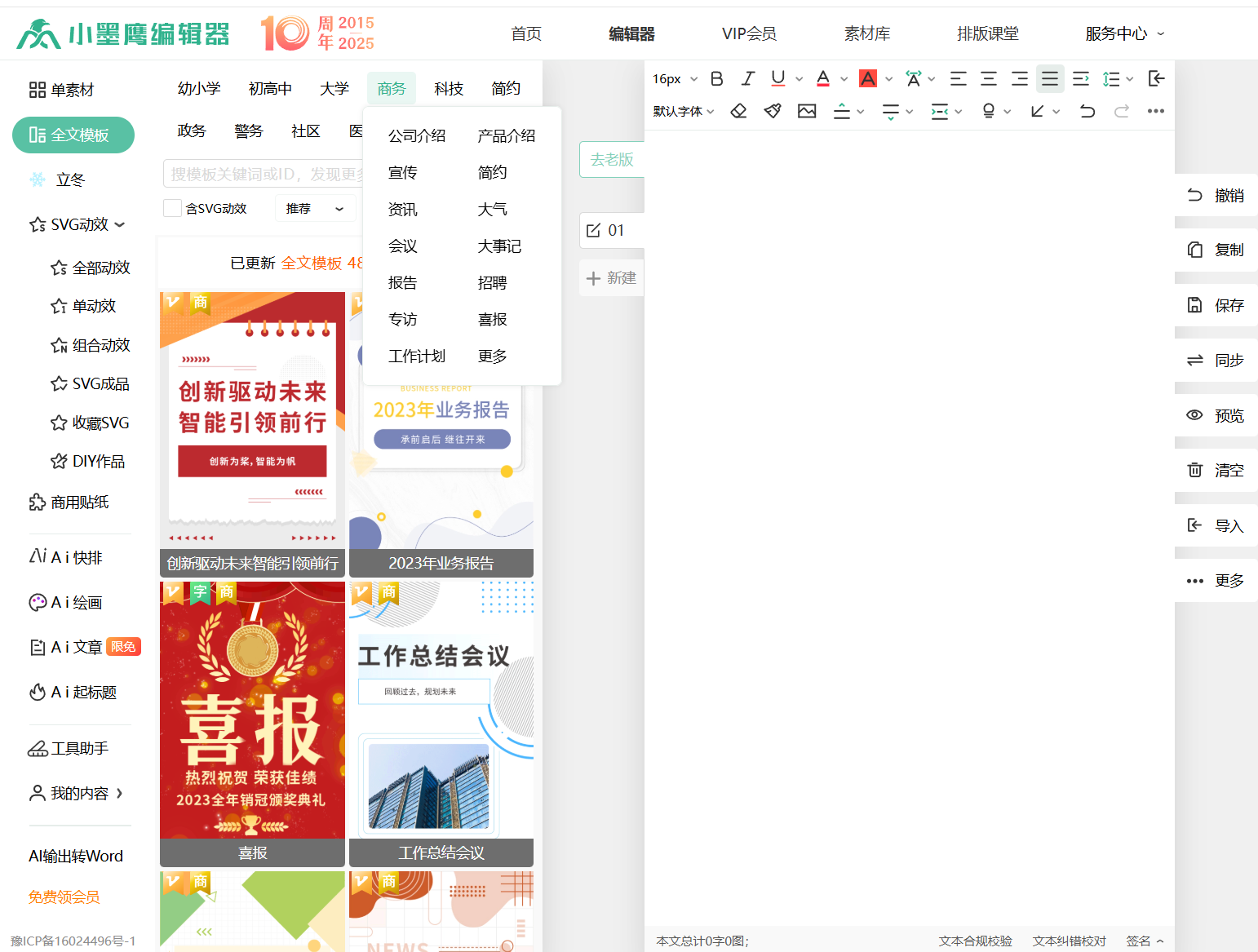
Task: Select 公司介绍 from the 商务 submenu
Action: tap(417, 135)
